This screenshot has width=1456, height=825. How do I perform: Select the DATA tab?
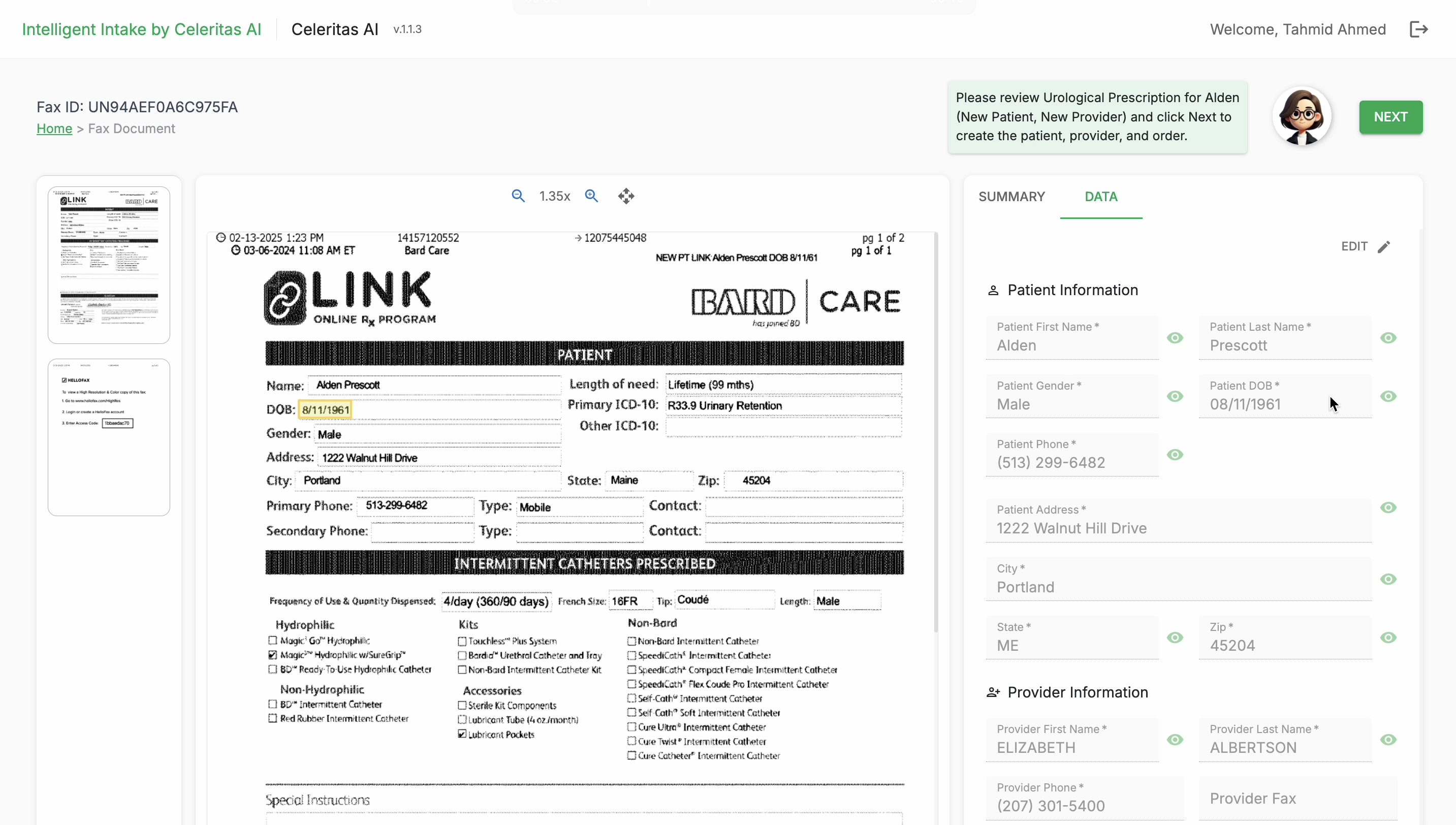pos(1101,197)
